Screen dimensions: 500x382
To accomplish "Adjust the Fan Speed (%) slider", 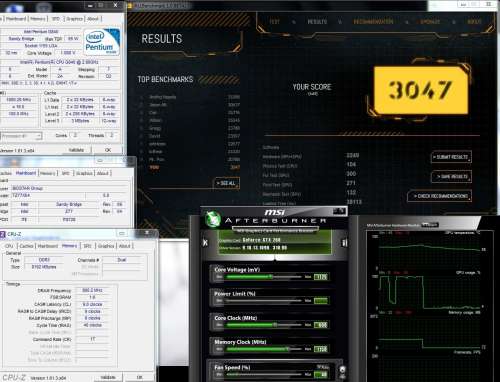I will 263,374.
